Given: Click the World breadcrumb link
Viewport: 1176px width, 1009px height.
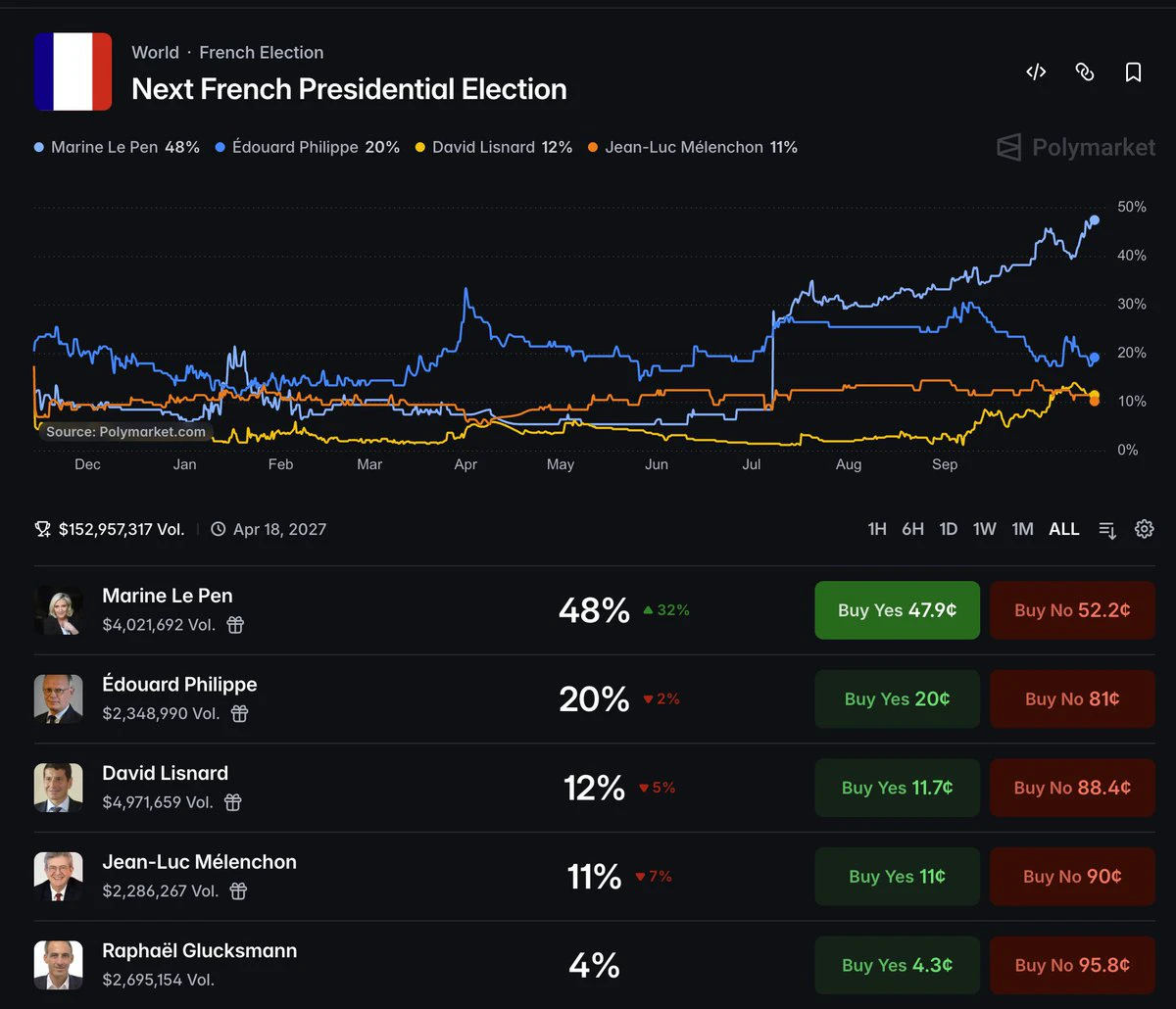Looking at the screenshot, I should (156, 53).
